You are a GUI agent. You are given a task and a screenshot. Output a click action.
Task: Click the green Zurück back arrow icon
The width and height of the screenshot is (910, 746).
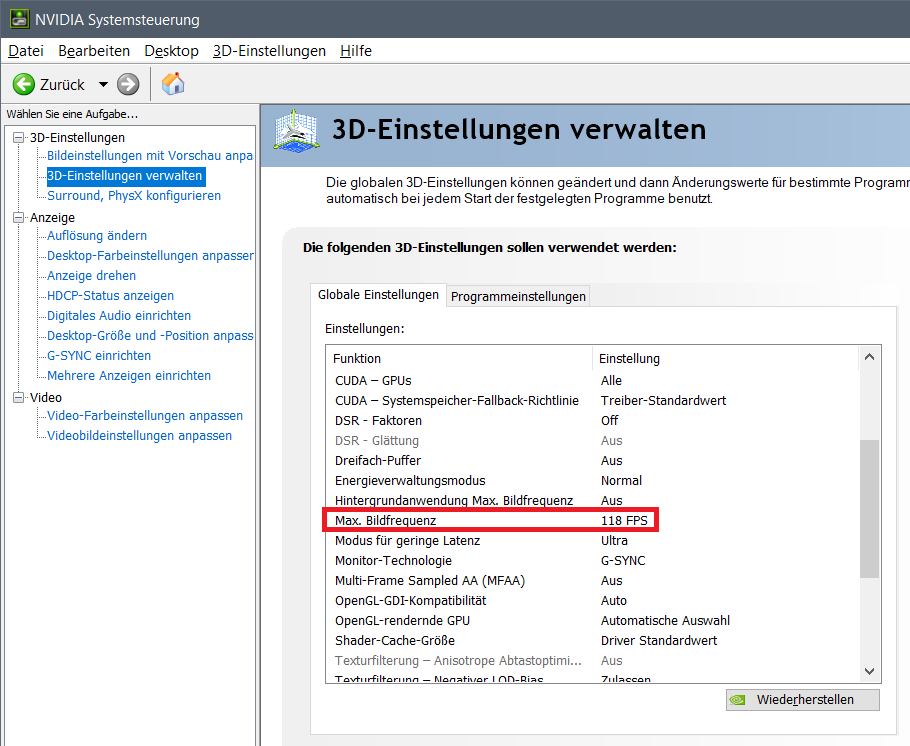click(x=24, y=84)
